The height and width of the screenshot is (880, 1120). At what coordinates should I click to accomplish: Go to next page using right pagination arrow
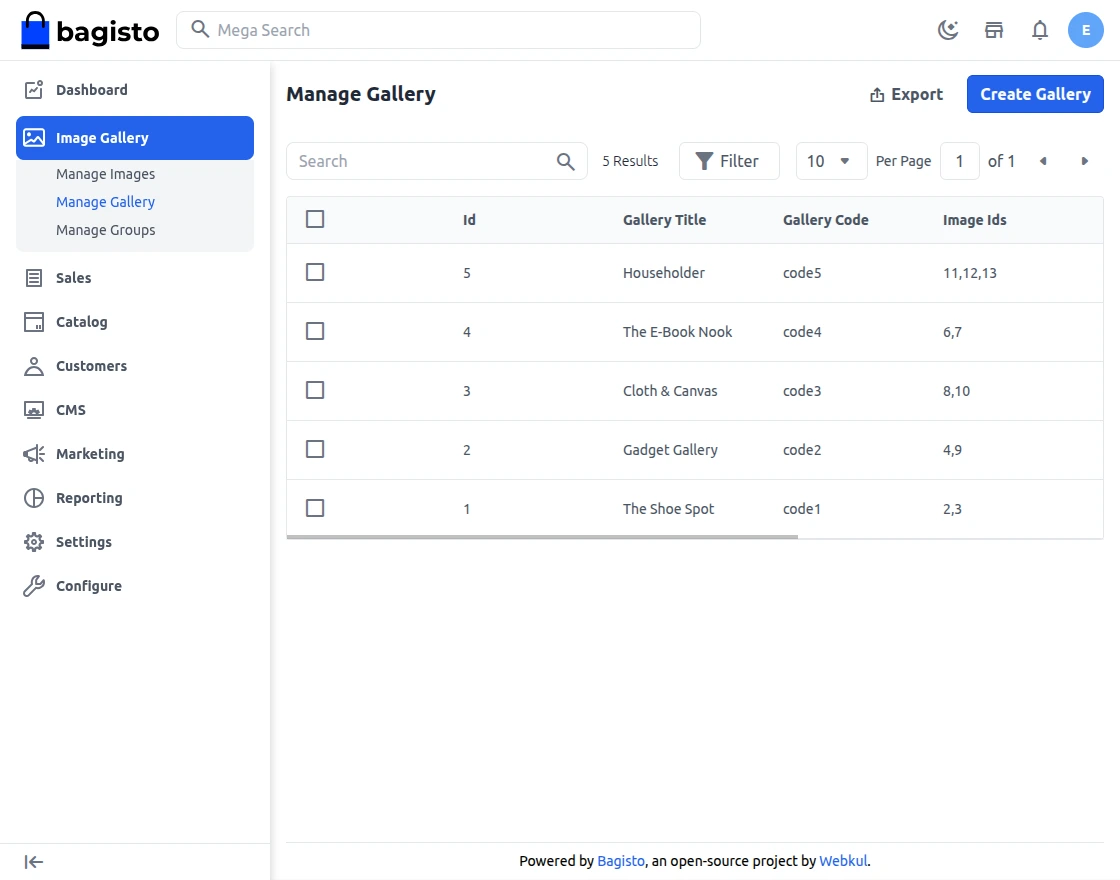click(1085, 160)
